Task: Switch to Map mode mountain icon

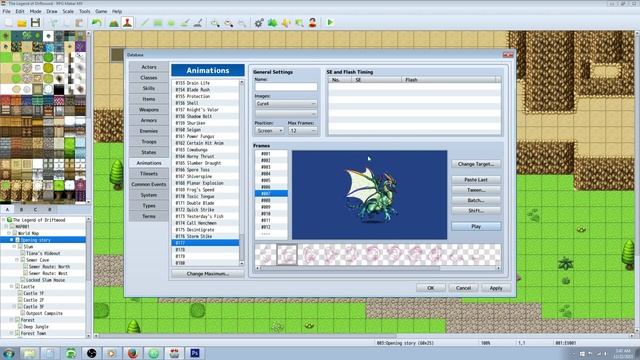Action: pyautogui.click(x=114, y=23)
